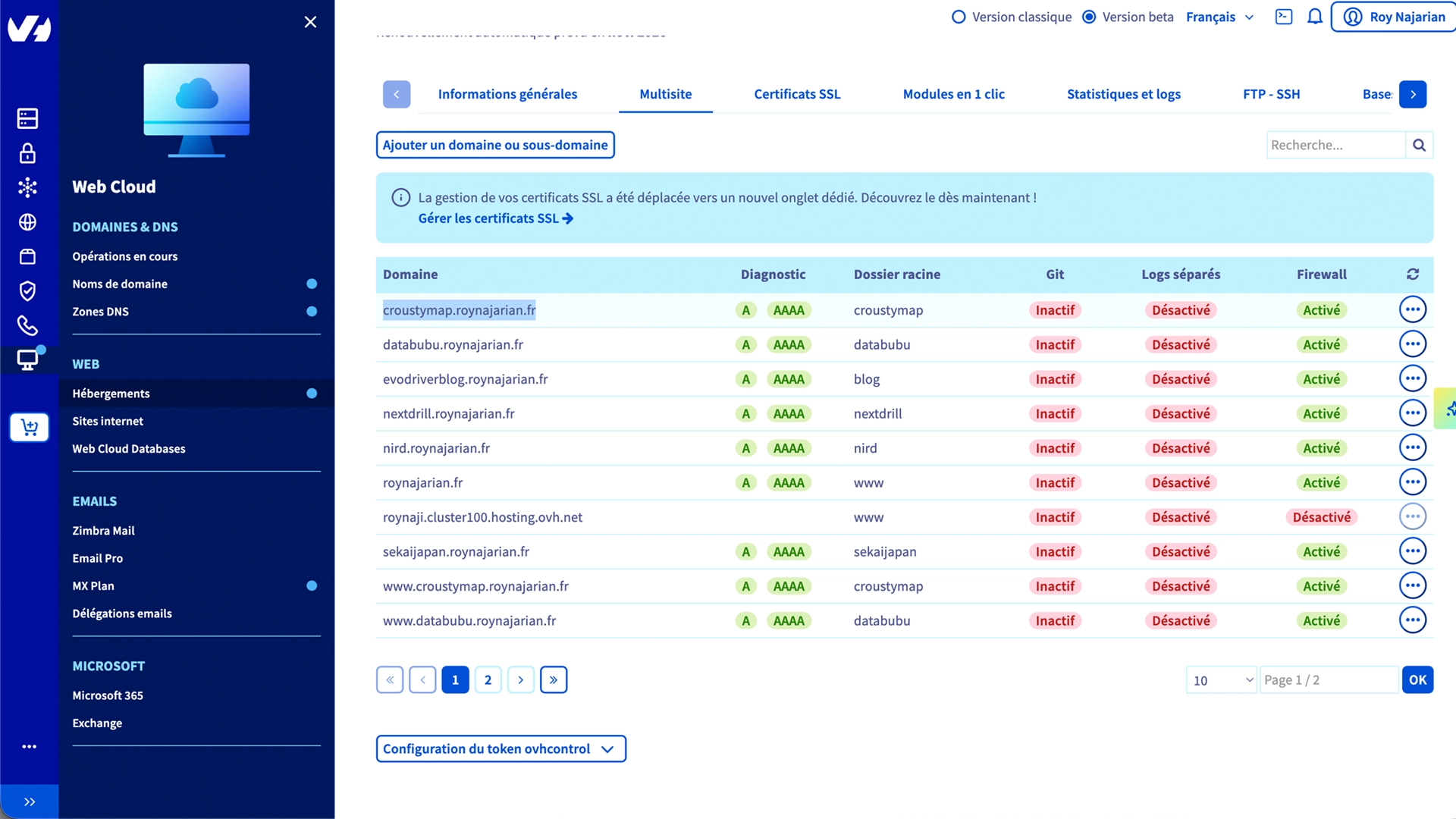
Task: Show next tabs with right arrow
Action: tap(1413, 94)
